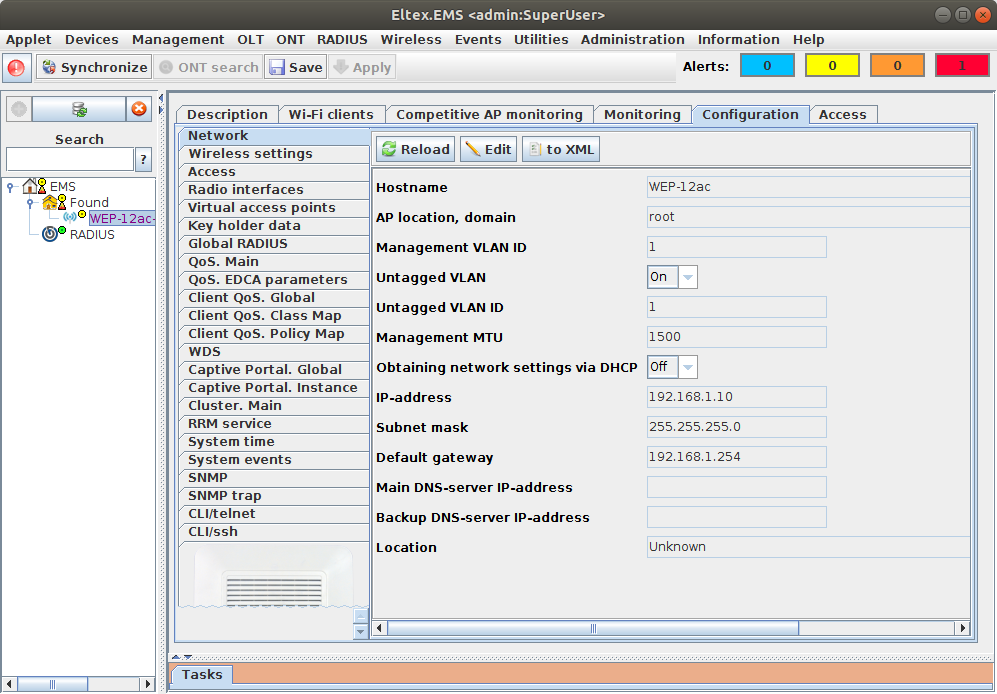Viewport: 997px width, 694px height.
Task: Collapse the EMS tree root node
Action: 11,186
